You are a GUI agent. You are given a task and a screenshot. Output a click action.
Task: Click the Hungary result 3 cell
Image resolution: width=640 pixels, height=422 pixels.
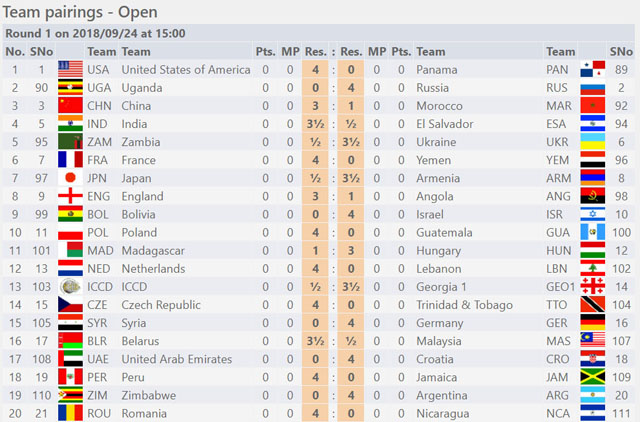351,251
